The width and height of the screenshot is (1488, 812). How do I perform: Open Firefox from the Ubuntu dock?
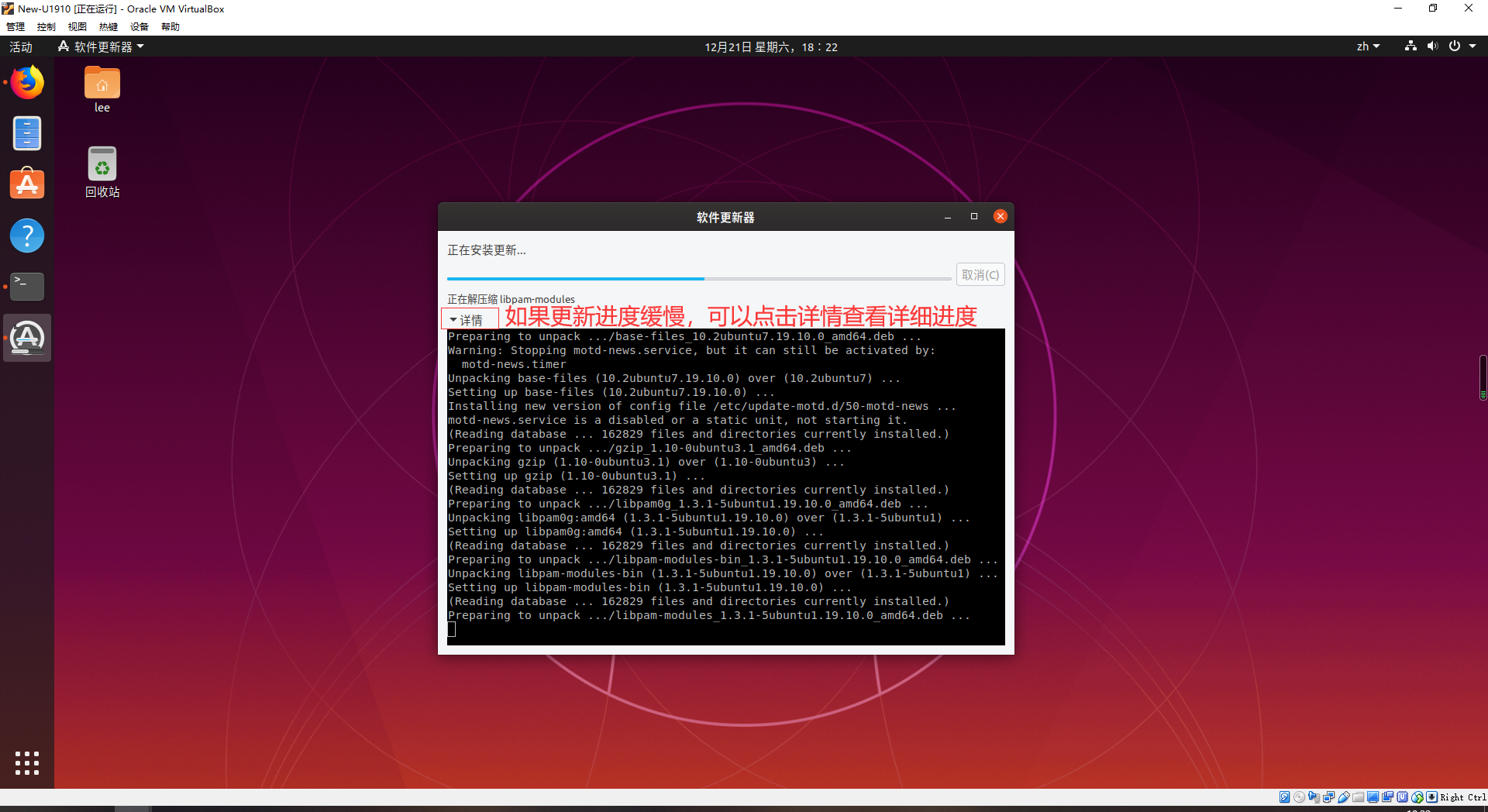27,82
